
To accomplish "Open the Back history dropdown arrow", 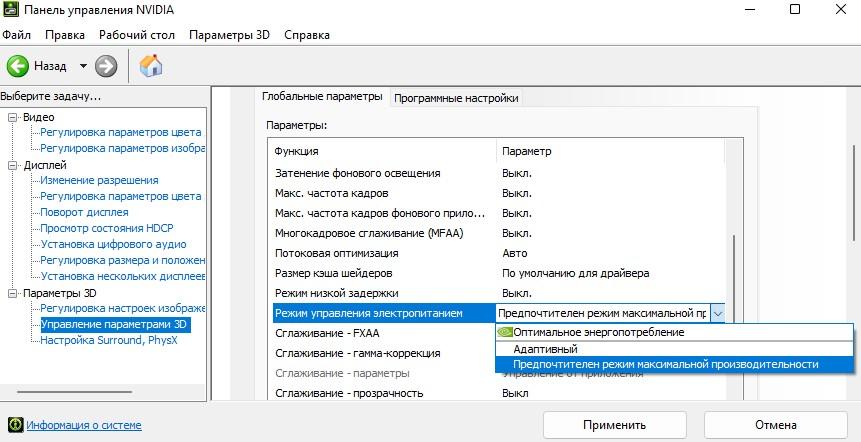I will pyautogui.click(x=83, y=66).
